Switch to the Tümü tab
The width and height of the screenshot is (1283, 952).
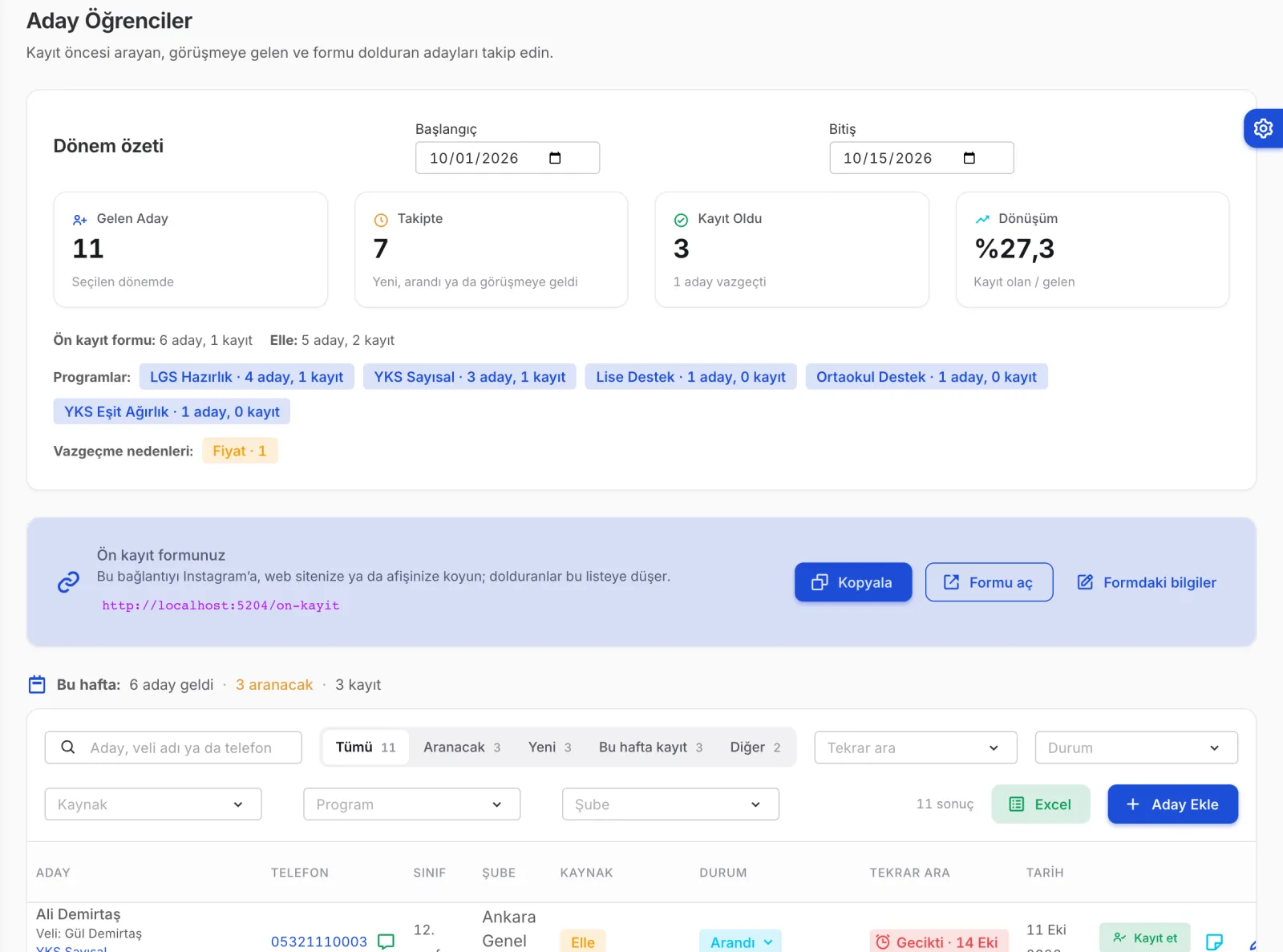366,747
